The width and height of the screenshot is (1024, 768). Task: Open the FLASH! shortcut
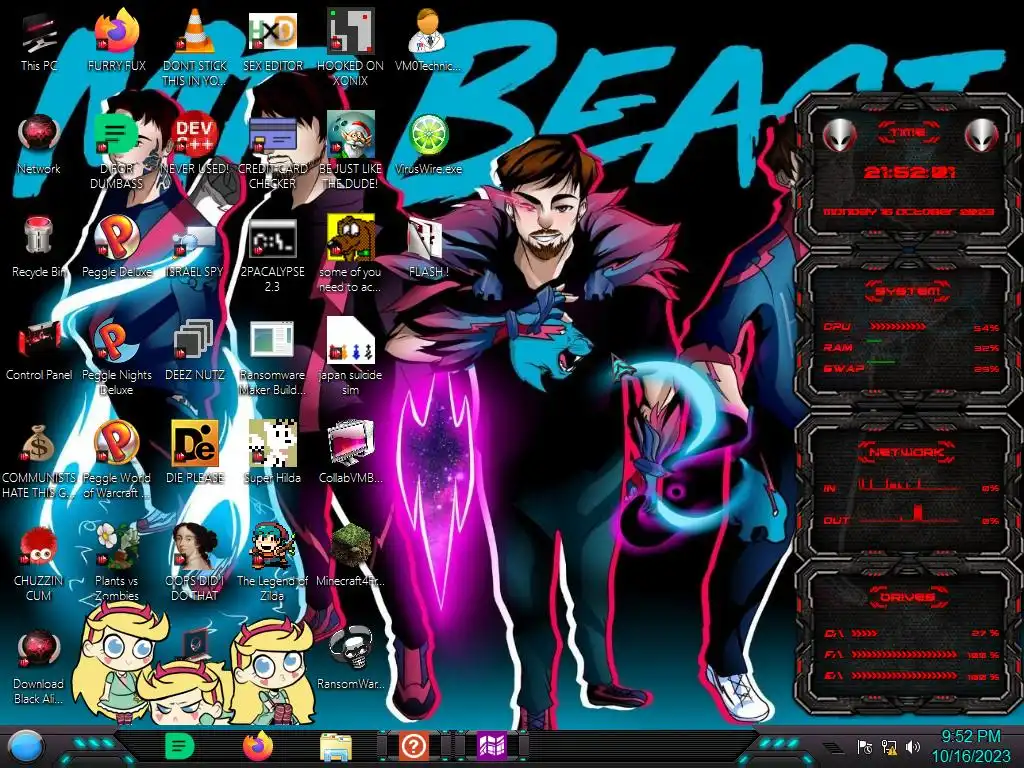tap(428, 248)
